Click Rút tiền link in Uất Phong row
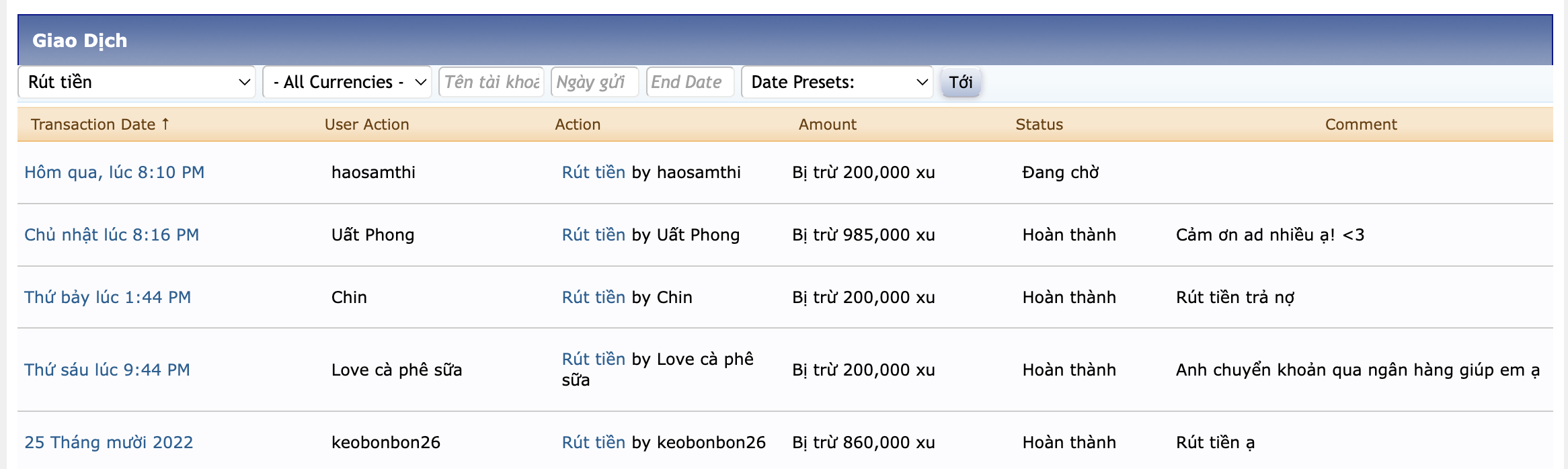This screenshot has width=1568, height=469. pyautogui.click(x=593, y=235)
